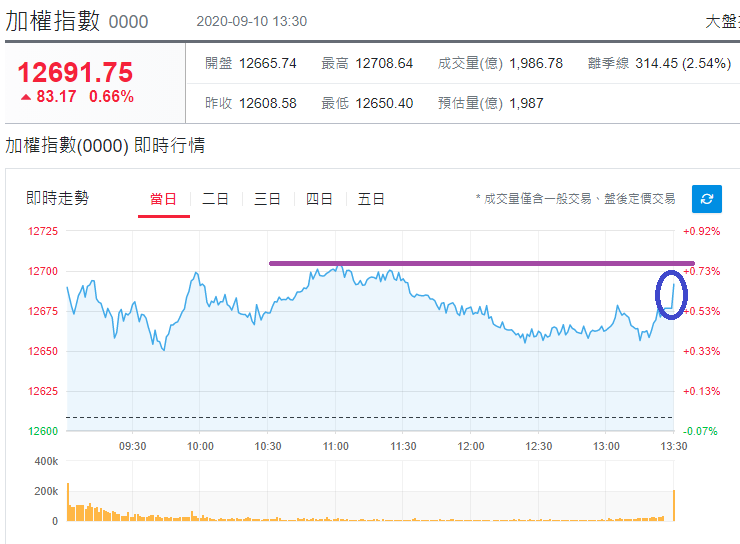The height and width of the screenshot is (544, 740).
Task: Click the 即時走勢 chart heading
Action: pos(58,198)
